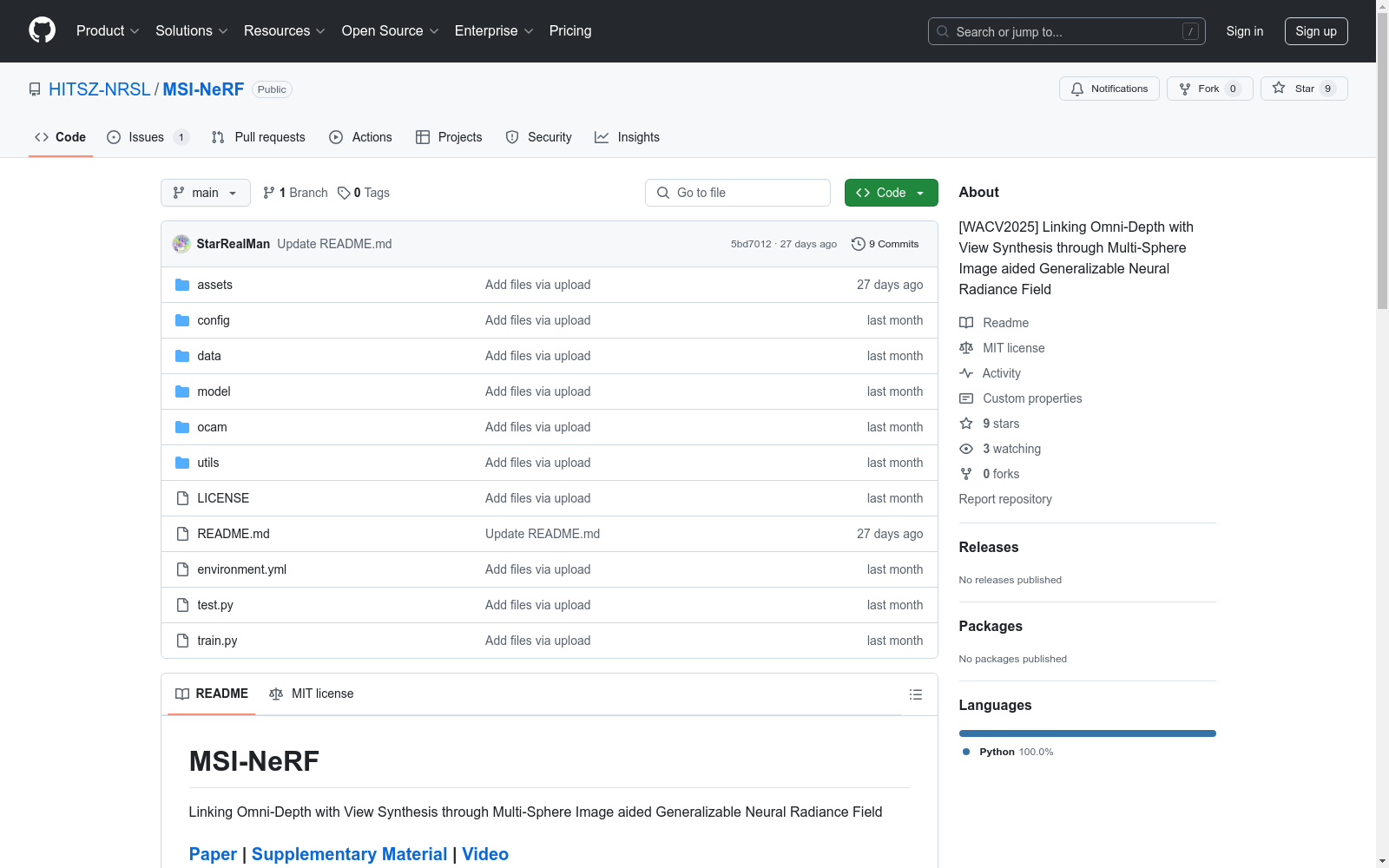Click the Report repository link

click(x=1005, y=499)
